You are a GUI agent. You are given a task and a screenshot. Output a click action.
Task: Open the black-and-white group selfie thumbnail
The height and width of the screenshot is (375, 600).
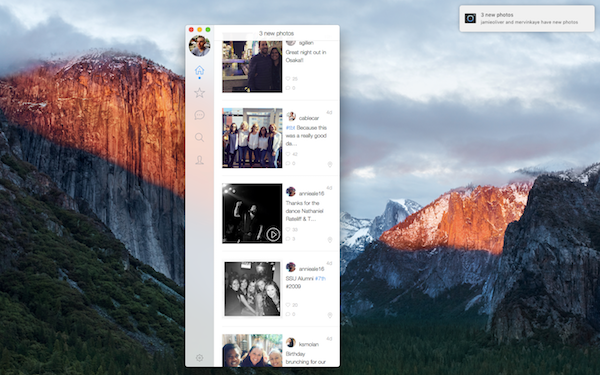click(252, 289)
